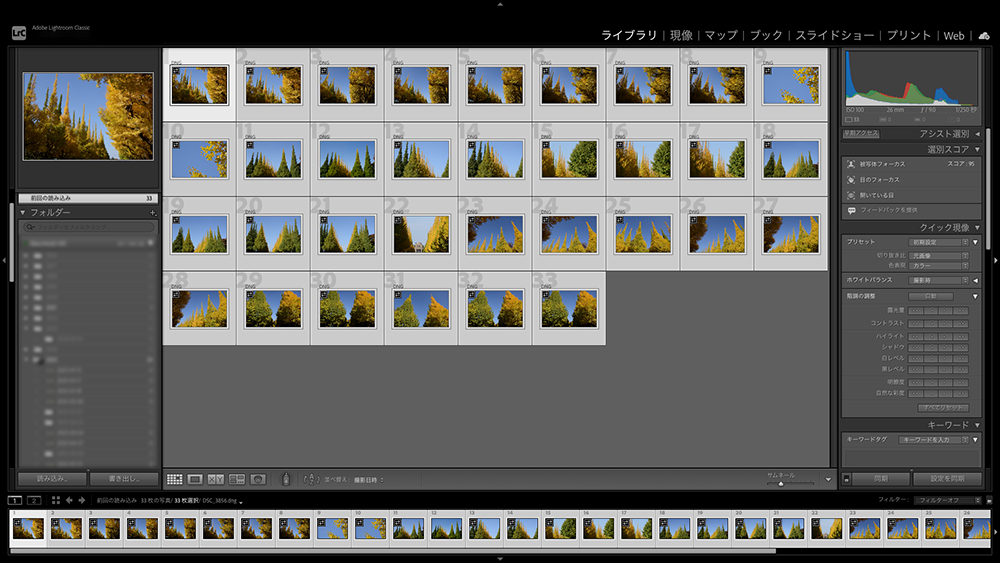Screen dimensions: 1000x563
Task: Click 被写体フォーカス subject focus icon
Action: [851, 164]
